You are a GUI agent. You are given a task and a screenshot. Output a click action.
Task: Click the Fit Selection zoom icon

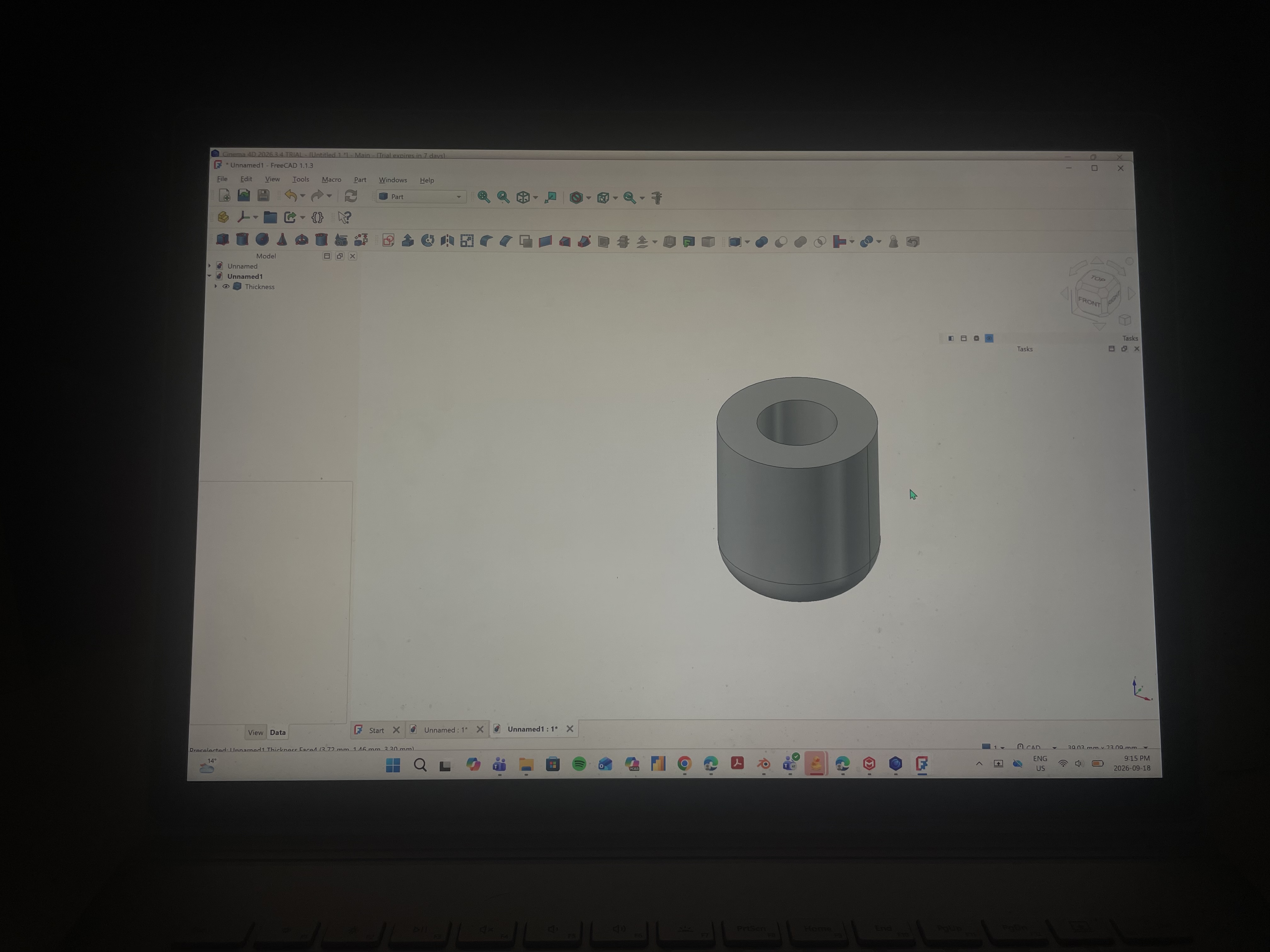[x=504, y=197]
